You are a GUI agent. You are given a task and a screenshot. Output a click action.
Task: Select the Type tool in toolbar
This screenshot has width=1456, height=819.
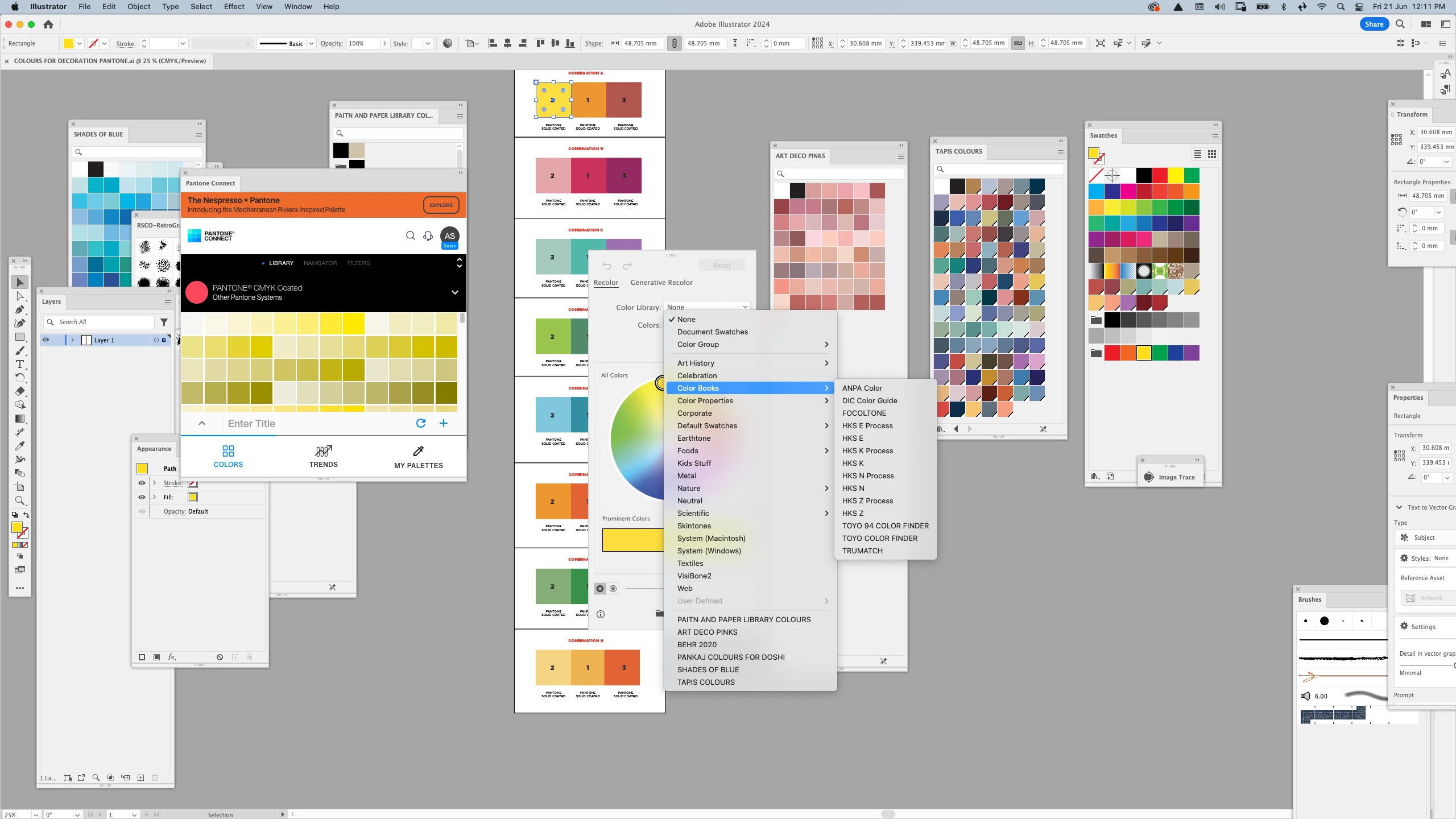pos(20,364)
